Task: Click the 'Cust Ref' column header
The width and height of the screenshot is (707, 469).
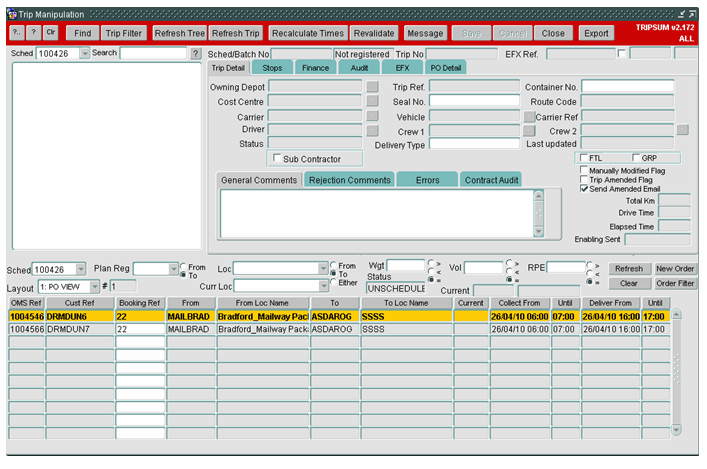Action: [79, 303]
